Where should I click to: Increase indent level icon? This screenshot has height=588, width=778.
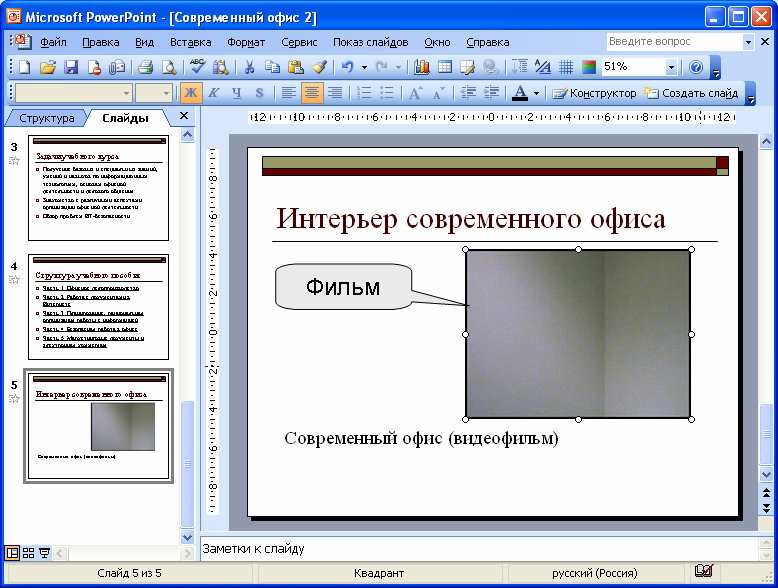point(491,93)
